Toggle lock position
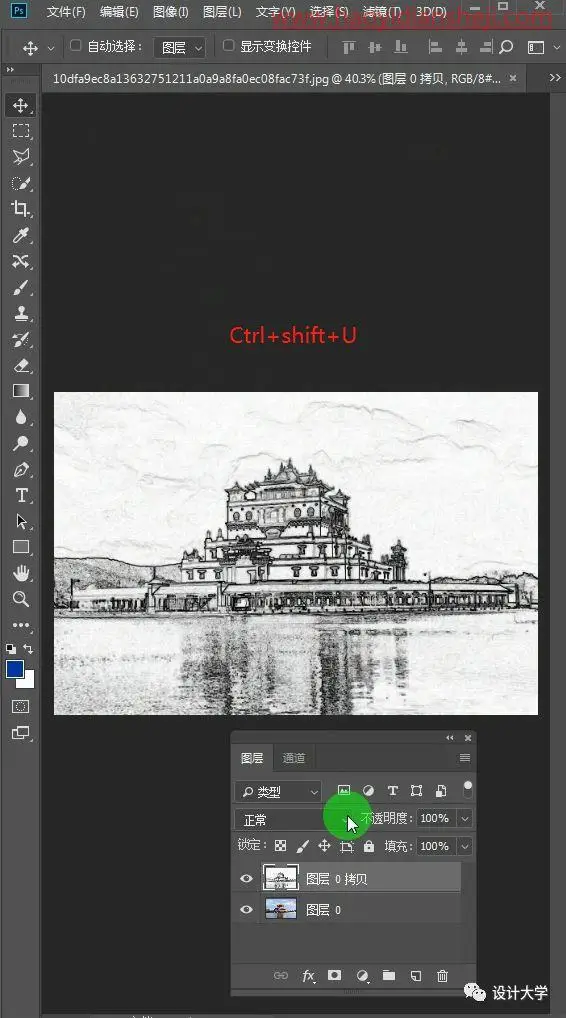Viewport: 566px width, 1018px height. click(x=324, y=846)
